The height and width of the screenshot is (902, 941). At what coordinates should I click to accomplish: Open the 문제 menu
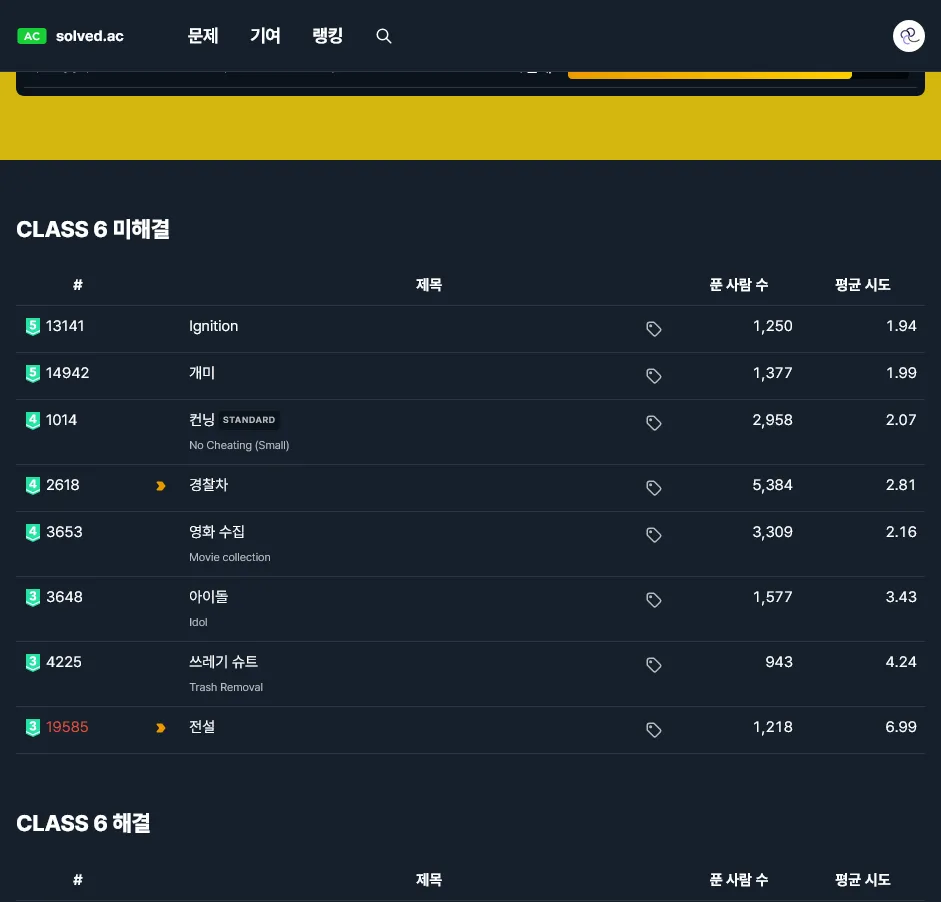[x=203, y=36]
